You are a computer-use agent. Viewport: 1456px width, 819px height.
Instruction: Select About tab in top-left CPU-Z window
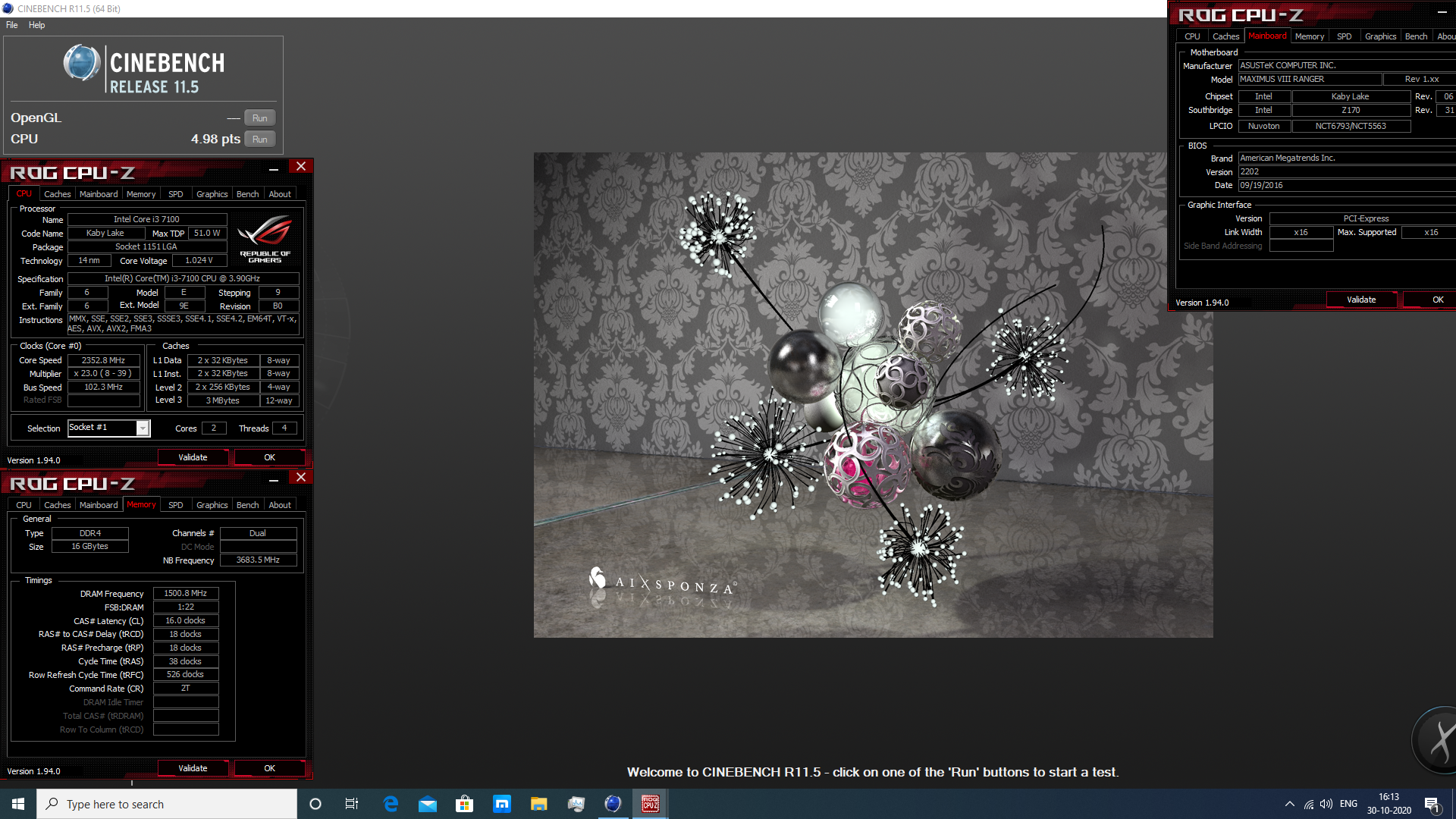click(280, 194)
